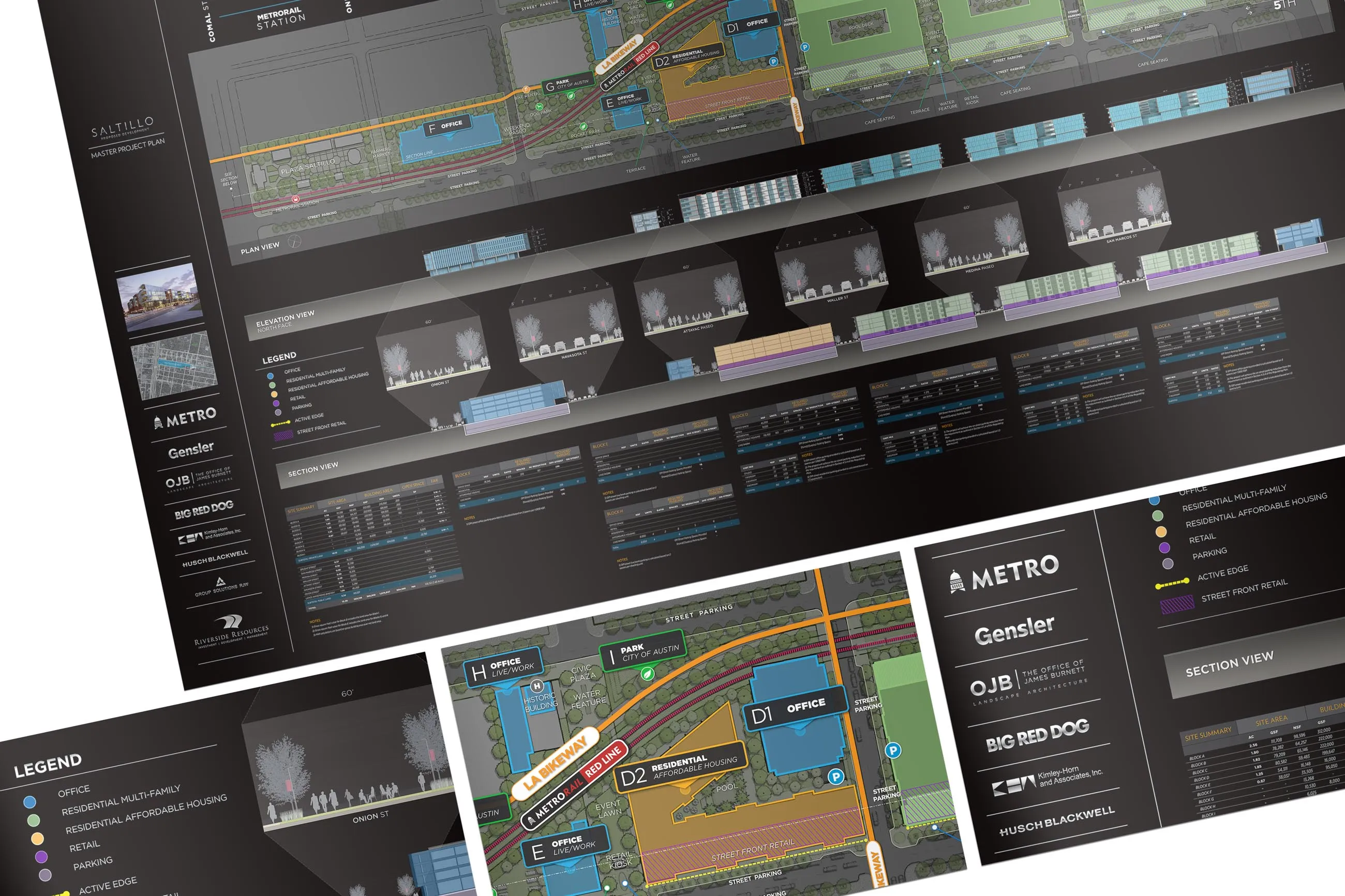1345x896 pixels.
Task: Click the enlarged Kimley-Horn and Associates logo
Action: 1048,781
